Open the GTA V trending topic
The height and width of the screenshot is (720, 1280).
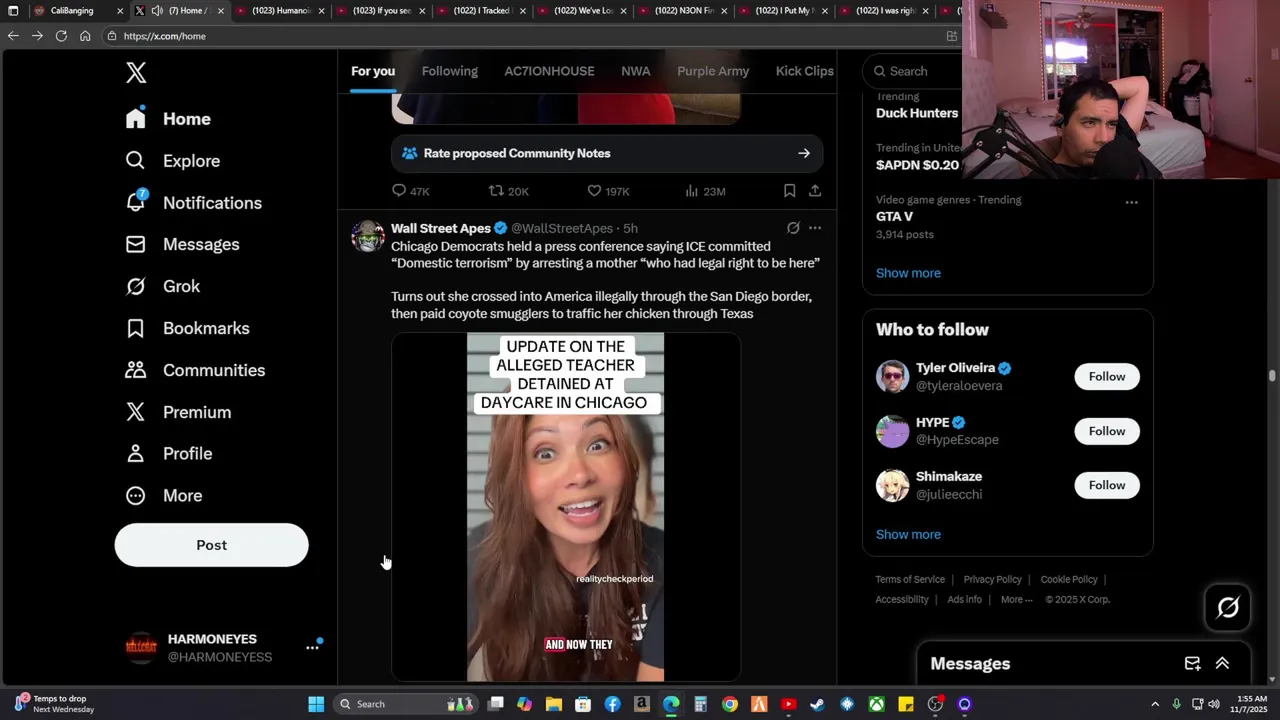tap(894, 216)
